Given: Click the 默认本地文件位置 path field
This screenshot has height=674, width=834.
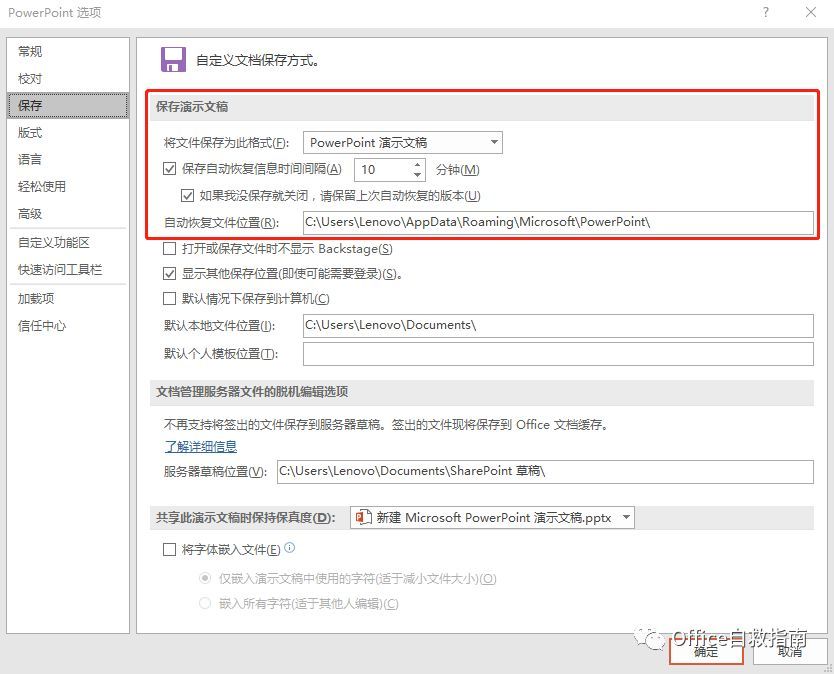Looking at the screenshot, I should pyautogui.click(x=558, y=326).
